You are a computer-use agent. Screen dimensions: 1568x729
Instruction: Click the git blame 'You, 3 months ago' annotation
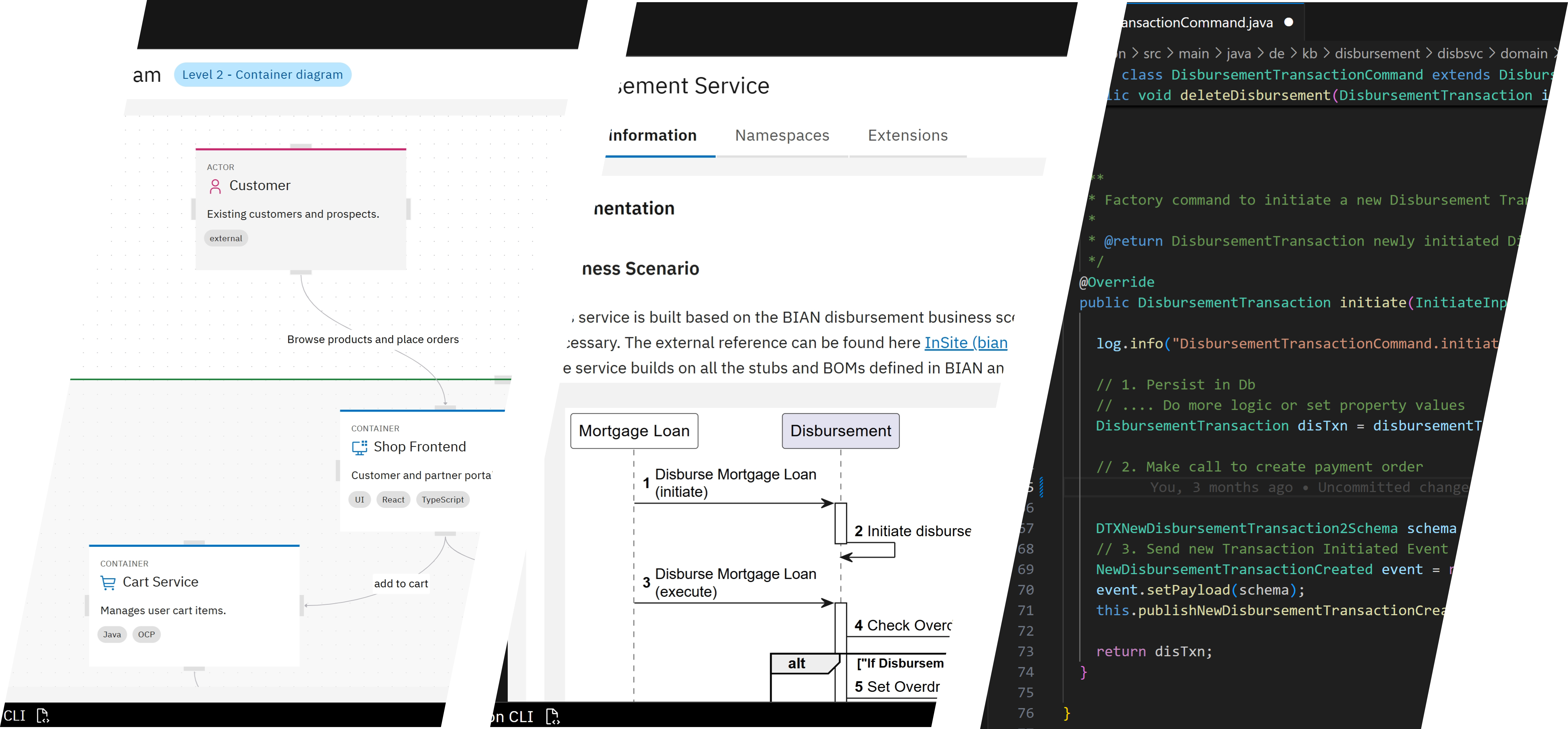(x=1309, y=488)
